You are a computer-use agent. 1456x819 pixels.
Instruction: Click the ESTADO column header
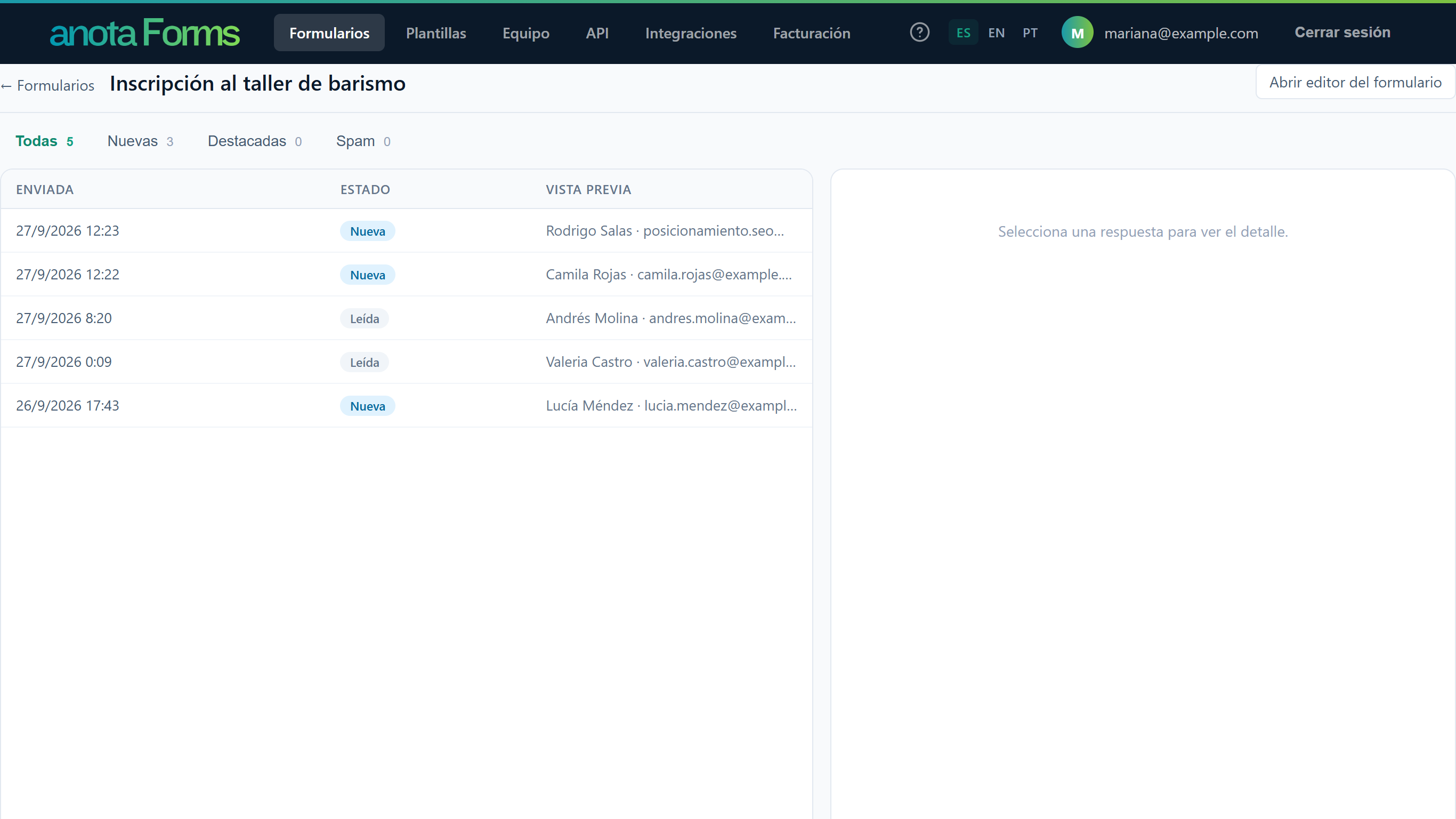click(x=365, y=189)
